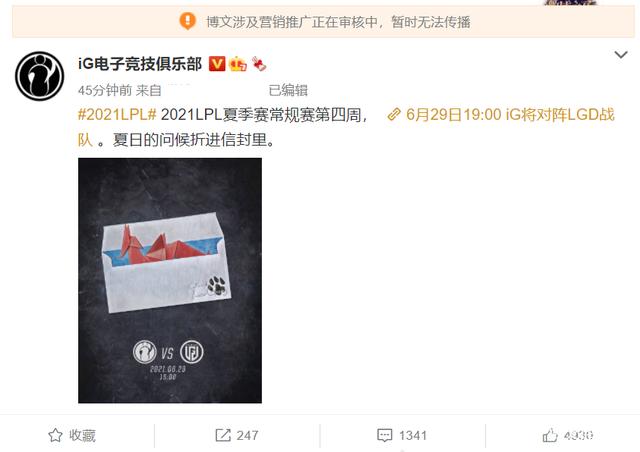Image resolution: width=640 pixels, height=452 pixels.
Task: Click the orange verified V badge
Action: click(x=216, y=64)
